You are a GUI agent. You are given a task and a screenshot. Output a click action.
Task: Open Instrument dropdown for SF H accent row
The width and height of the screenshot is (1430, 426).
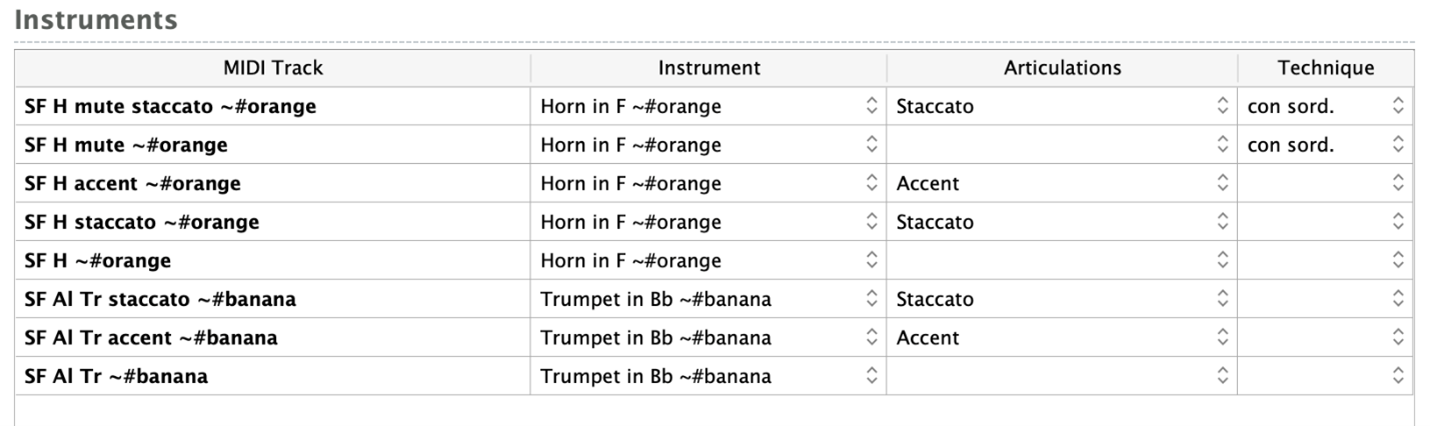708,184
